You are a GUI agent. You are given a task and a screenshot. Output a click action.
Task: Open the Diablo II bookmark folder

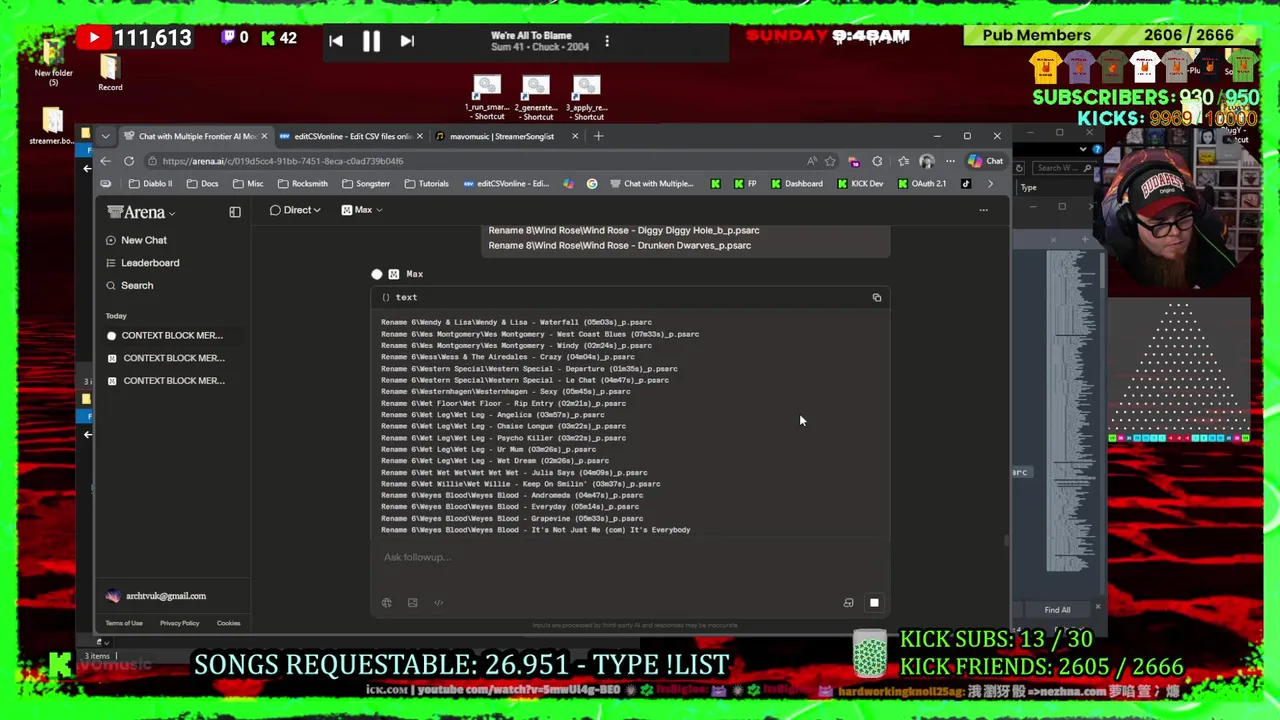point(151,184)
